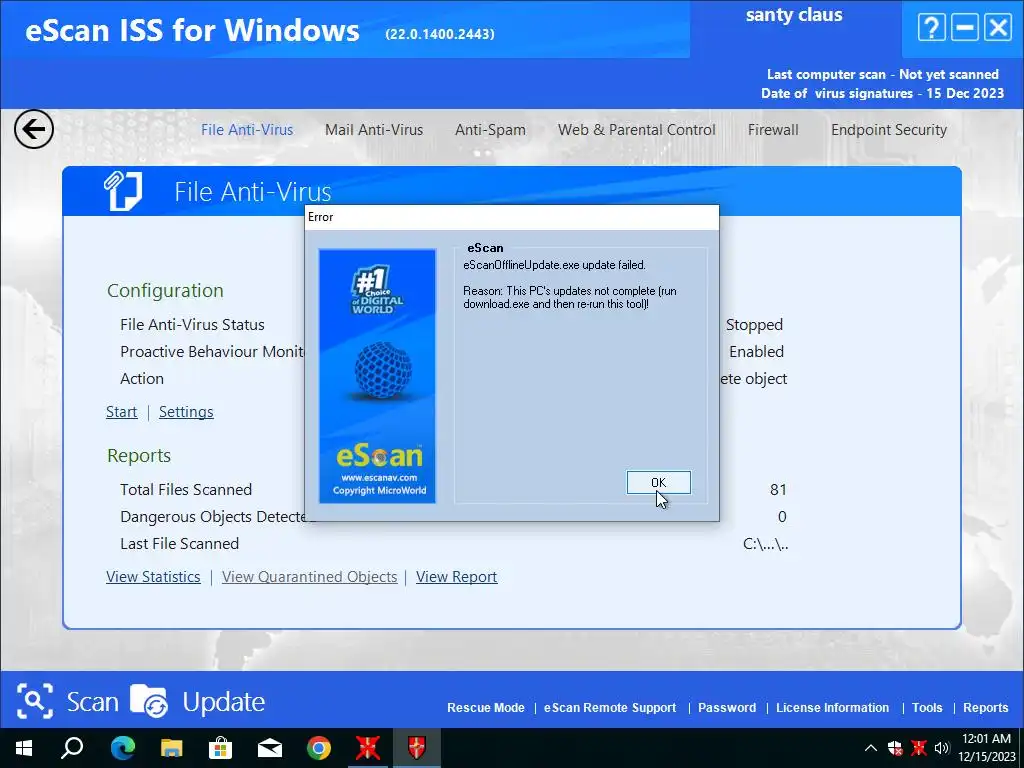This screenshot has height=768, width=1024.
Task: Click the 'santy claus' user name
Action: pos(794,14)
